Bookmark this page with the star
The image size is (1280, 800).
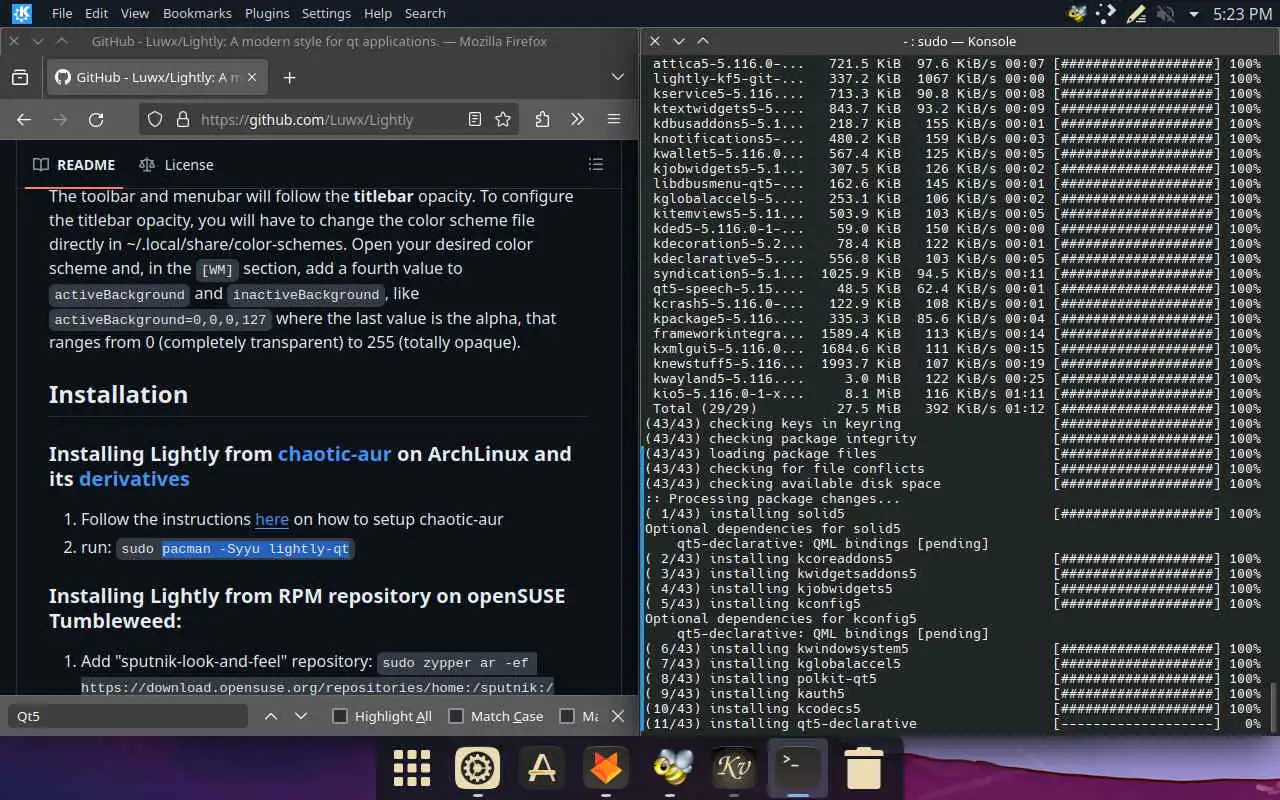pyautogui.click(x=503, y=119)
